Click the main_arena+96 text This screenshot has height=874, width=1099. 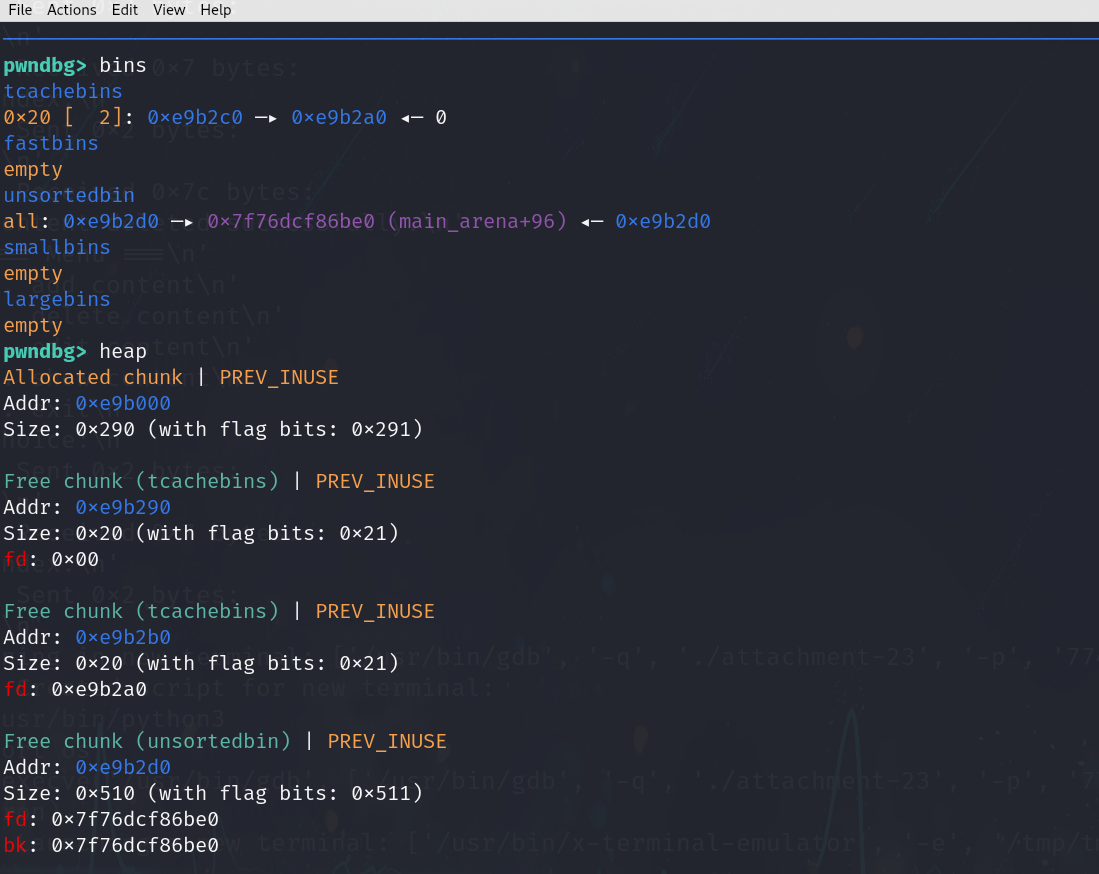click(477, 221)
